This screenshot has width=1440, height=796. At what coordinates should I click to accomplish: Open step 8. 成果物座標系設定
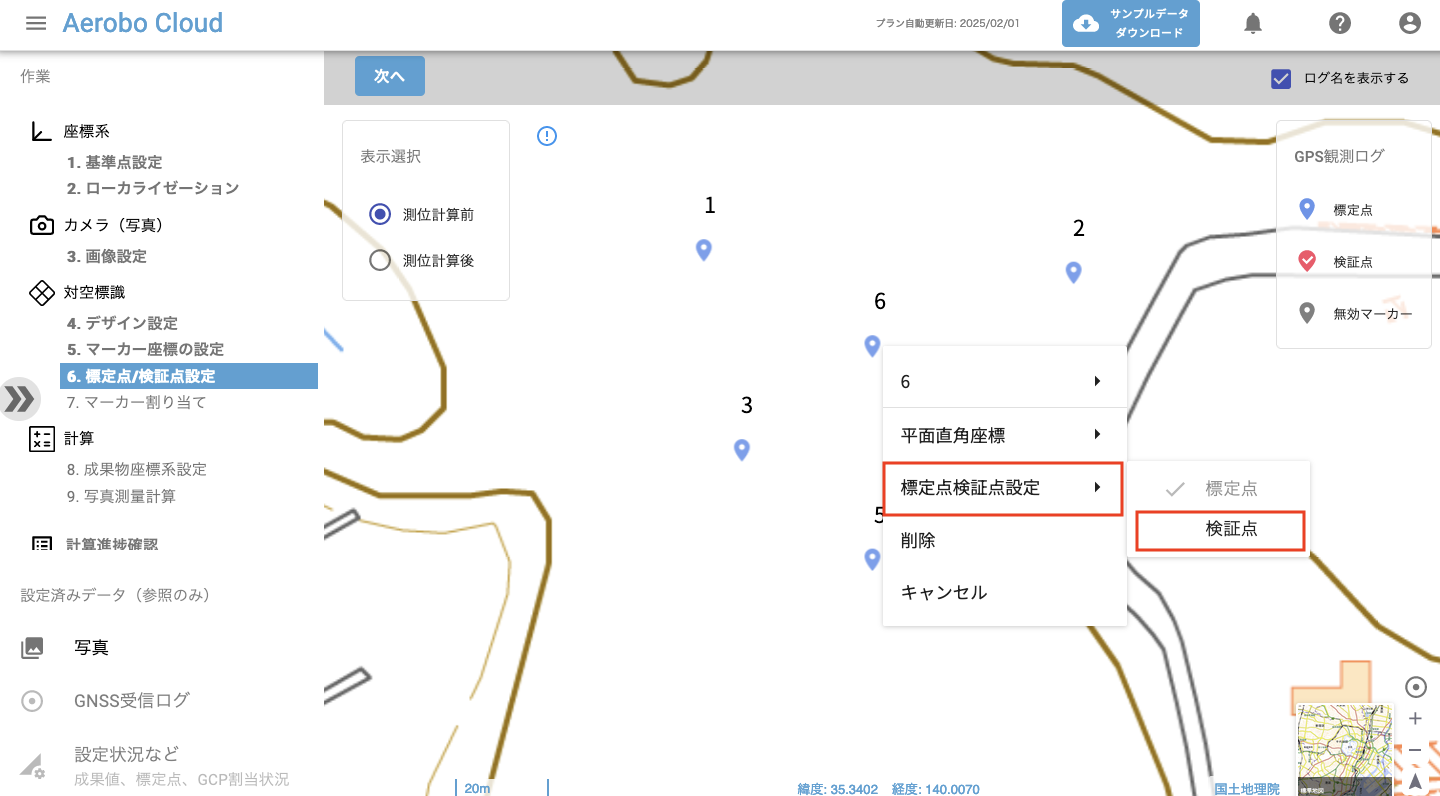pos(137,469)
